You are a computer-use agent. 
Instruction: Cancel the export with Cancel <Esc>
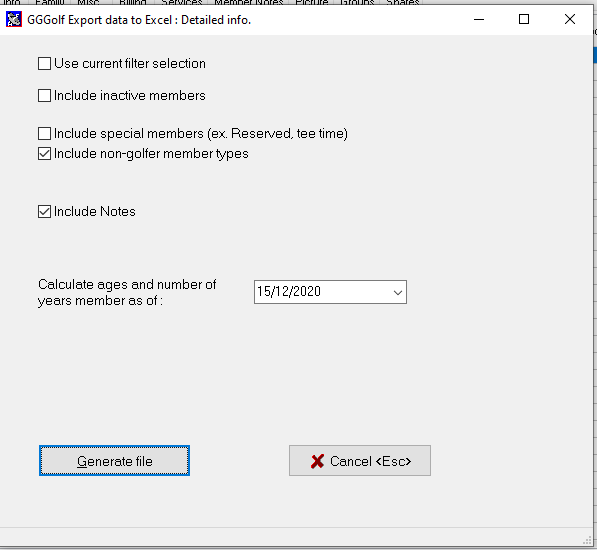click(x=360, y=461)
